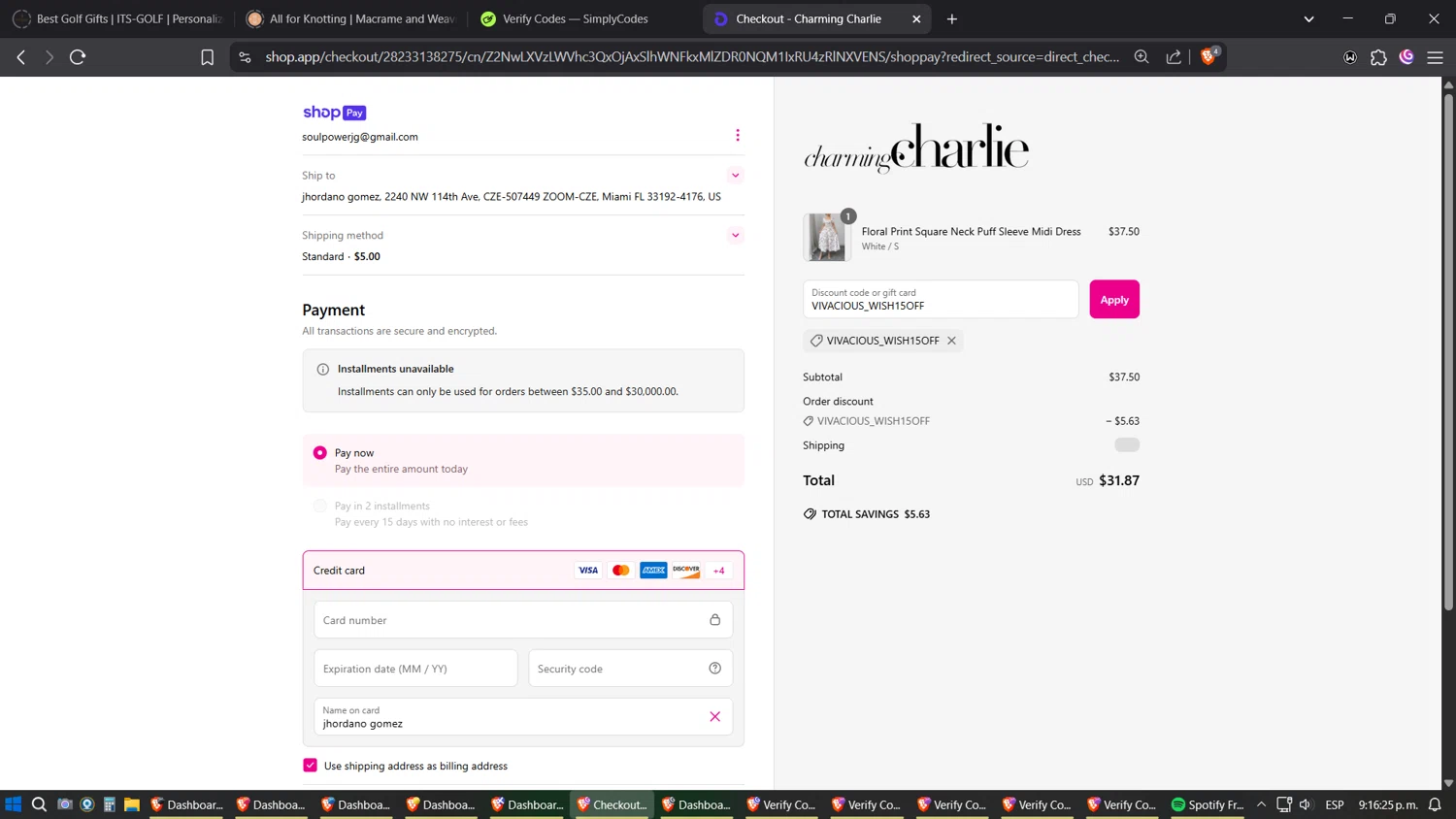Click the ESP language indicator
The width and height of the screenshot is (1456, 819).
point(1335,804)
